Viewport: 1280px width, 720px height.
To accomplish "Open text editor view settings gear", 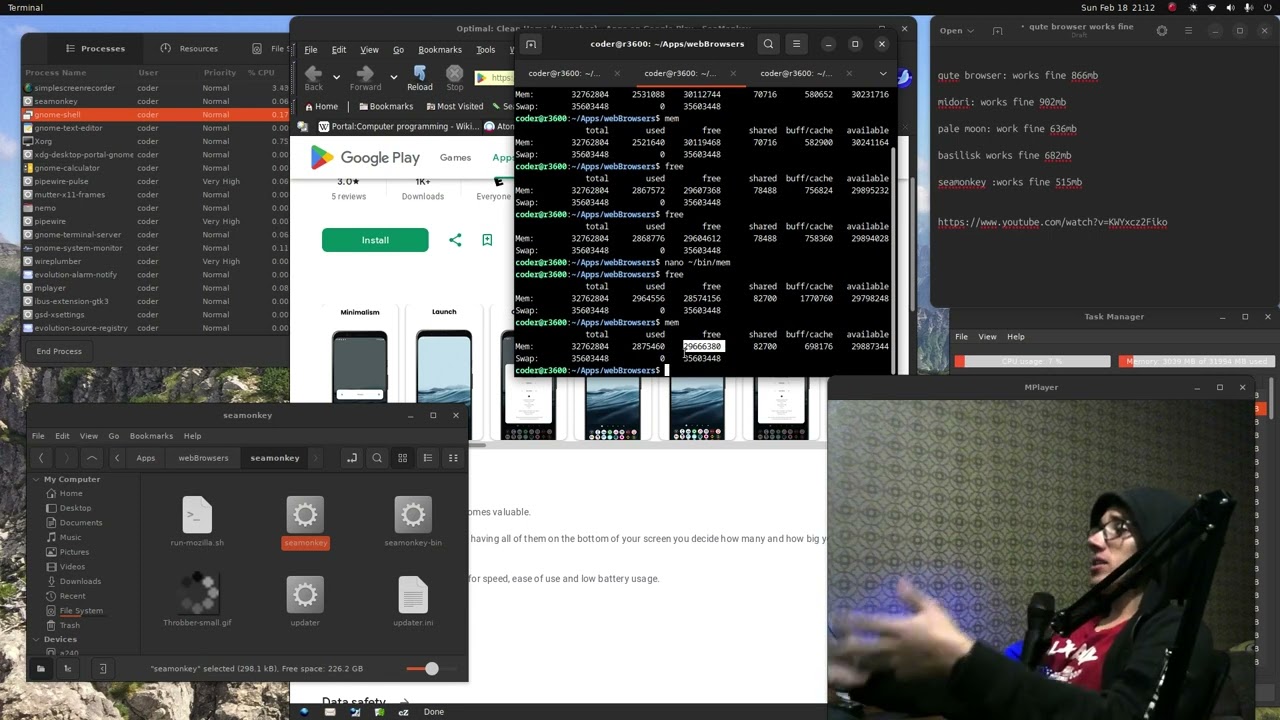I will coord(1161,30).
